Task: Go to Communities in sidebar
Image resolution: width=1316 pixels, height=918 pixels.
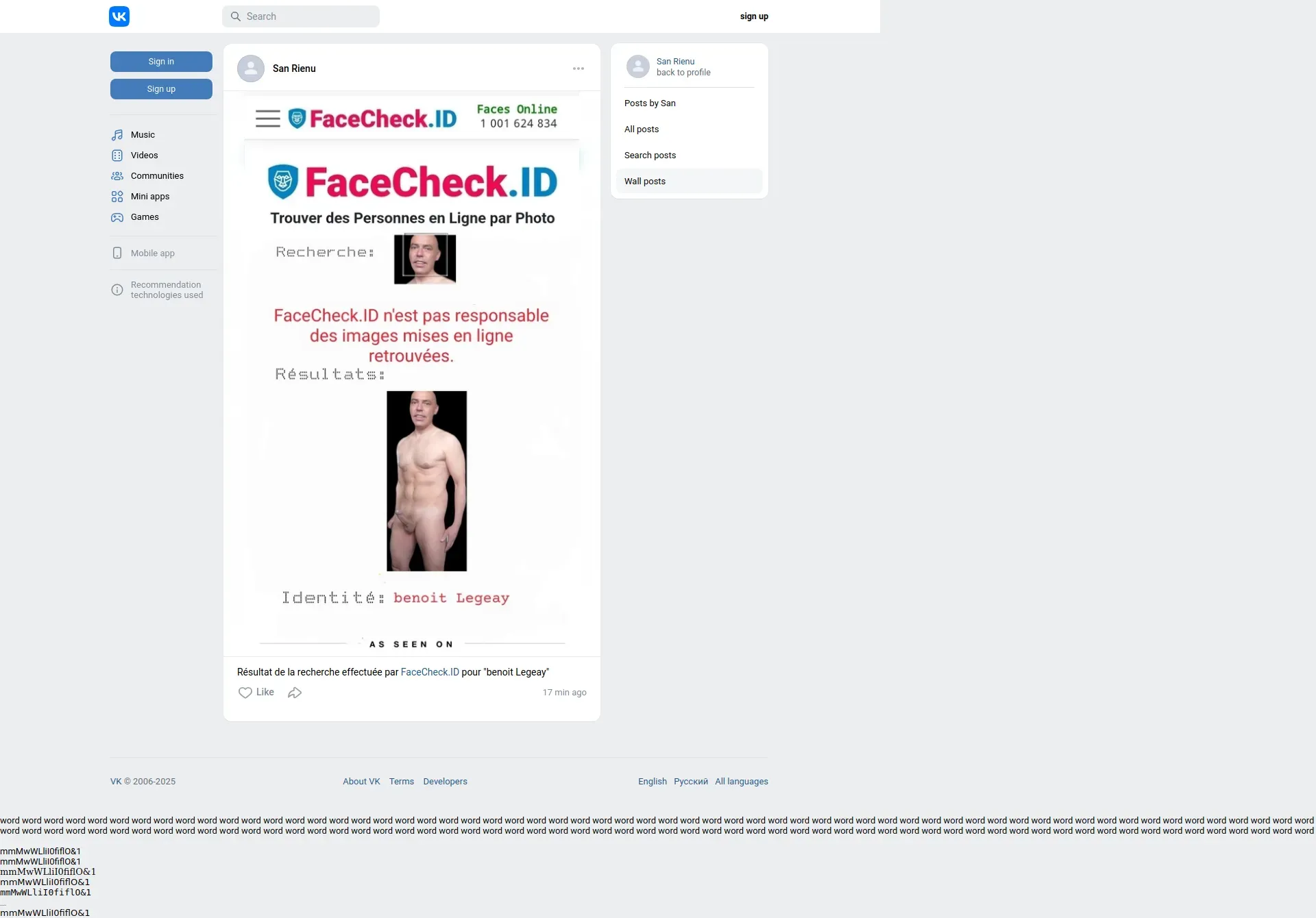Action: coord(157,176)
